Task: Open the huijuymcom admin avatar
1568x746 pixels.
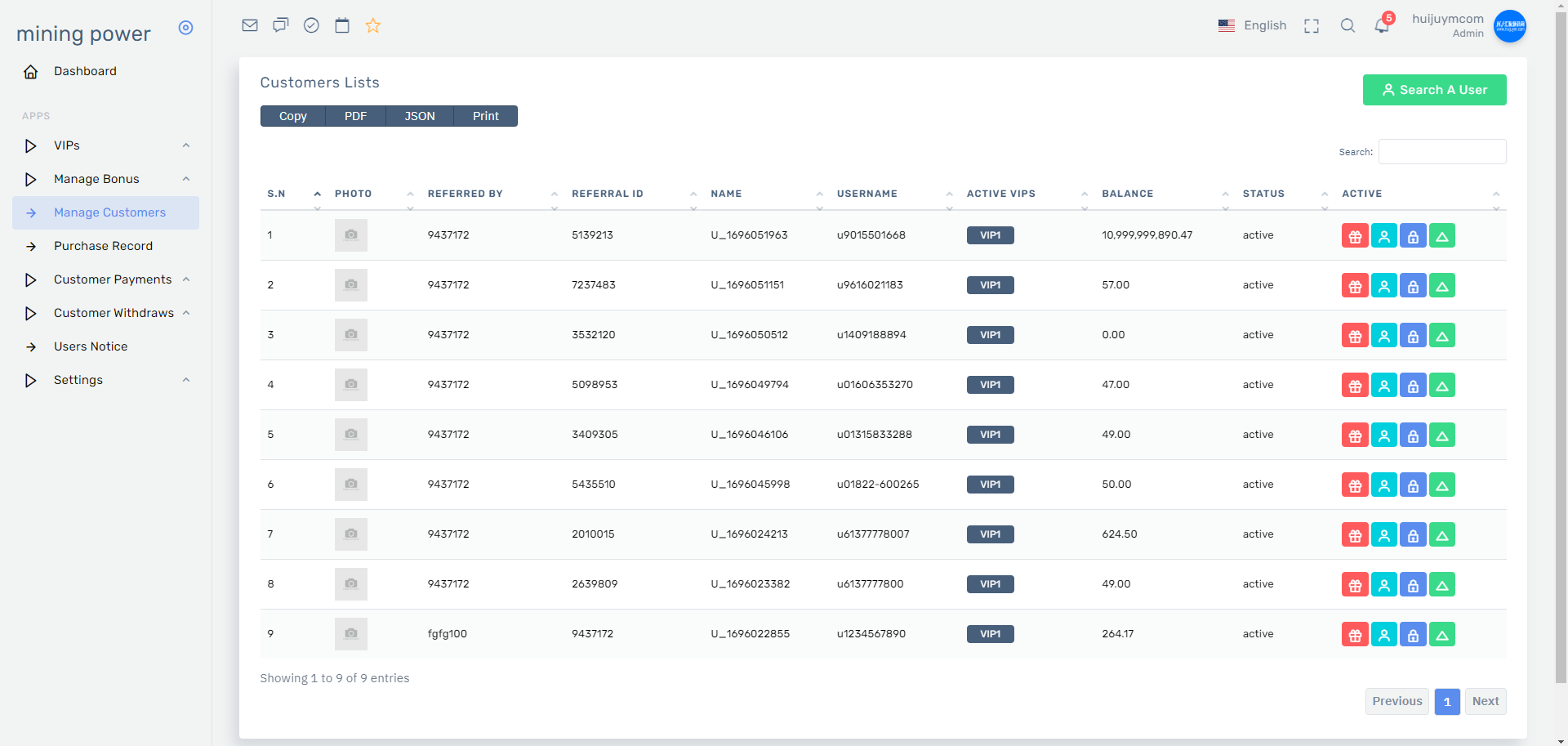Action: (1510, 26)
